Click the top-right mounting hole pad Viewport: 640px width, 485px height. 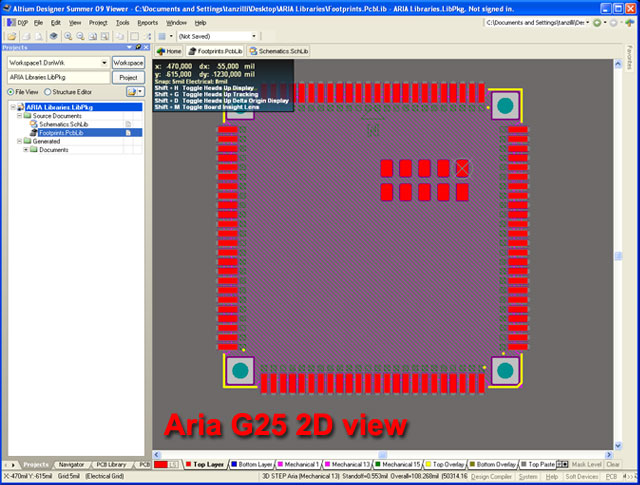pos(505,106)
